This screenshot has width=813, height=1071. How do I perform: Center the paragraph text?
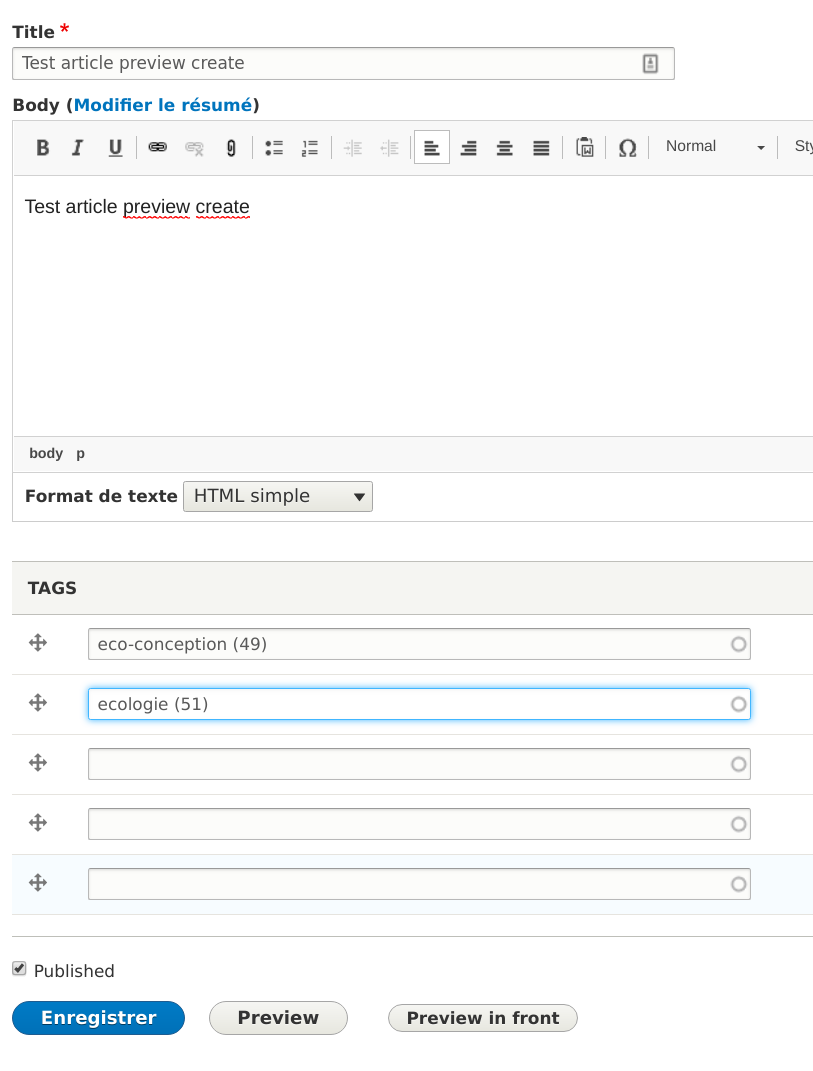coord(504,147)
